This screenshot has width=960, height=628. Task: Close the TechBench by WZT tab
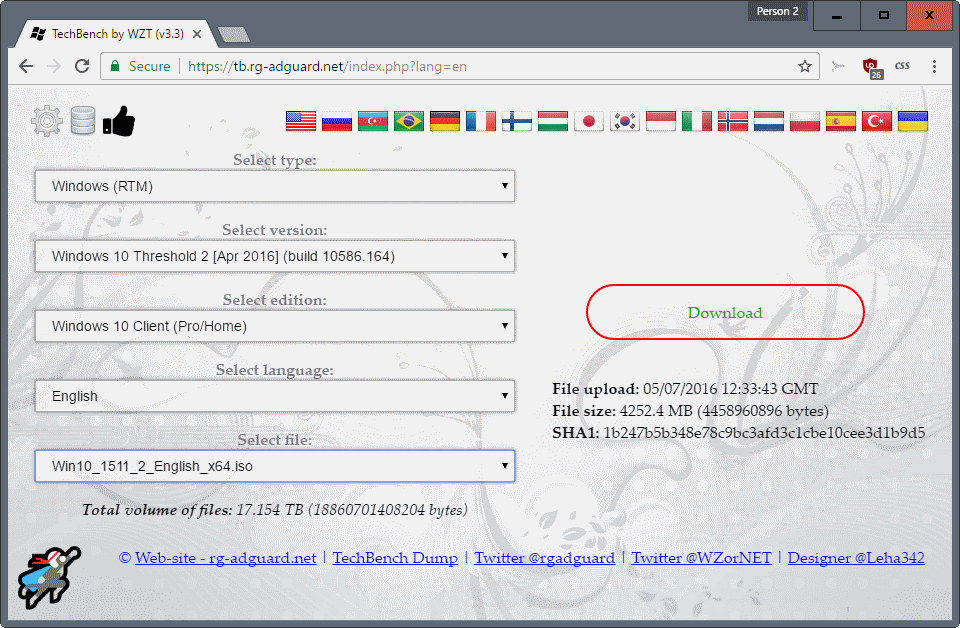[x=197, y=34]
